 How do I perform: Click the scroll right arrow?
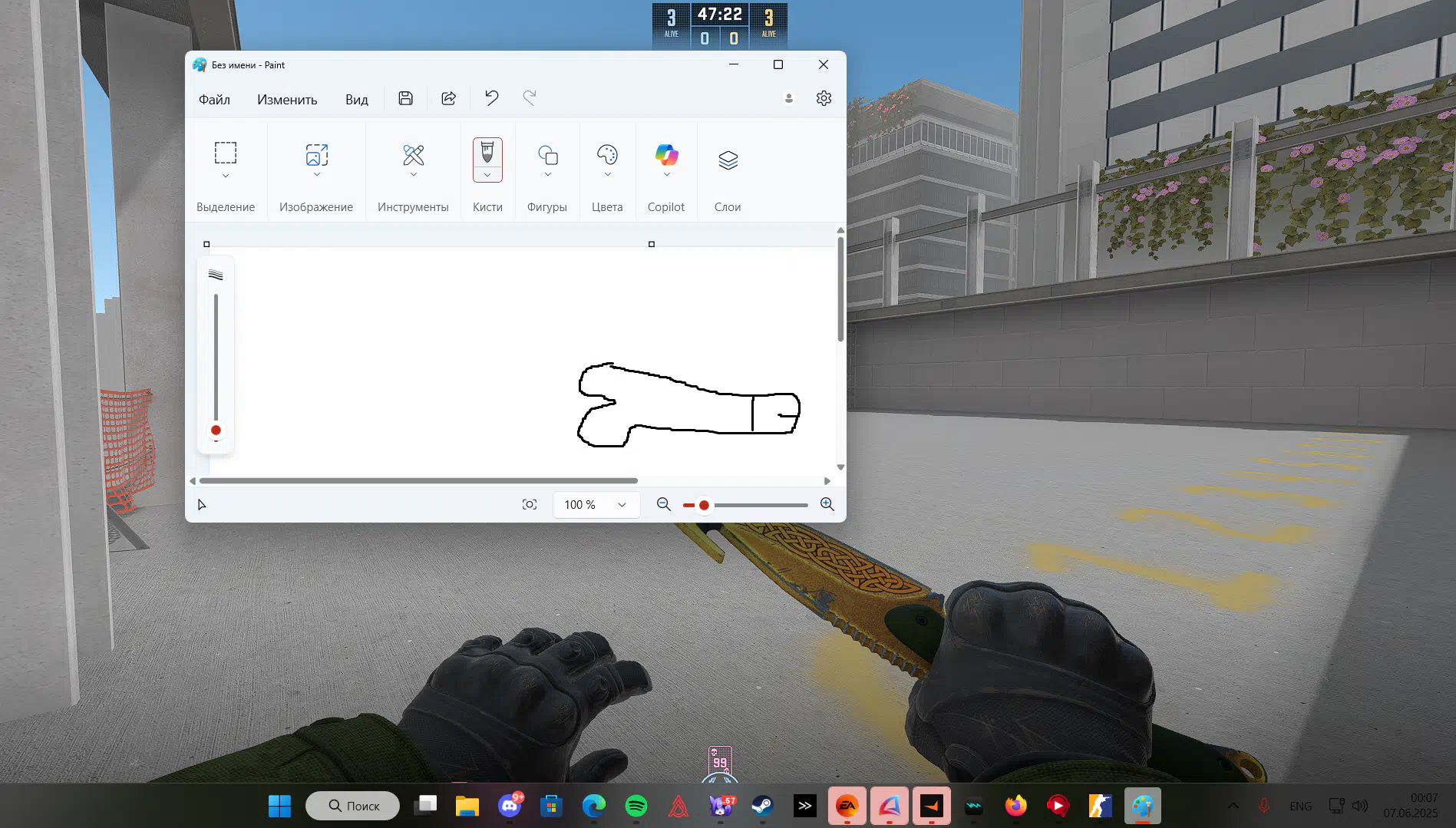coord(827,481)
